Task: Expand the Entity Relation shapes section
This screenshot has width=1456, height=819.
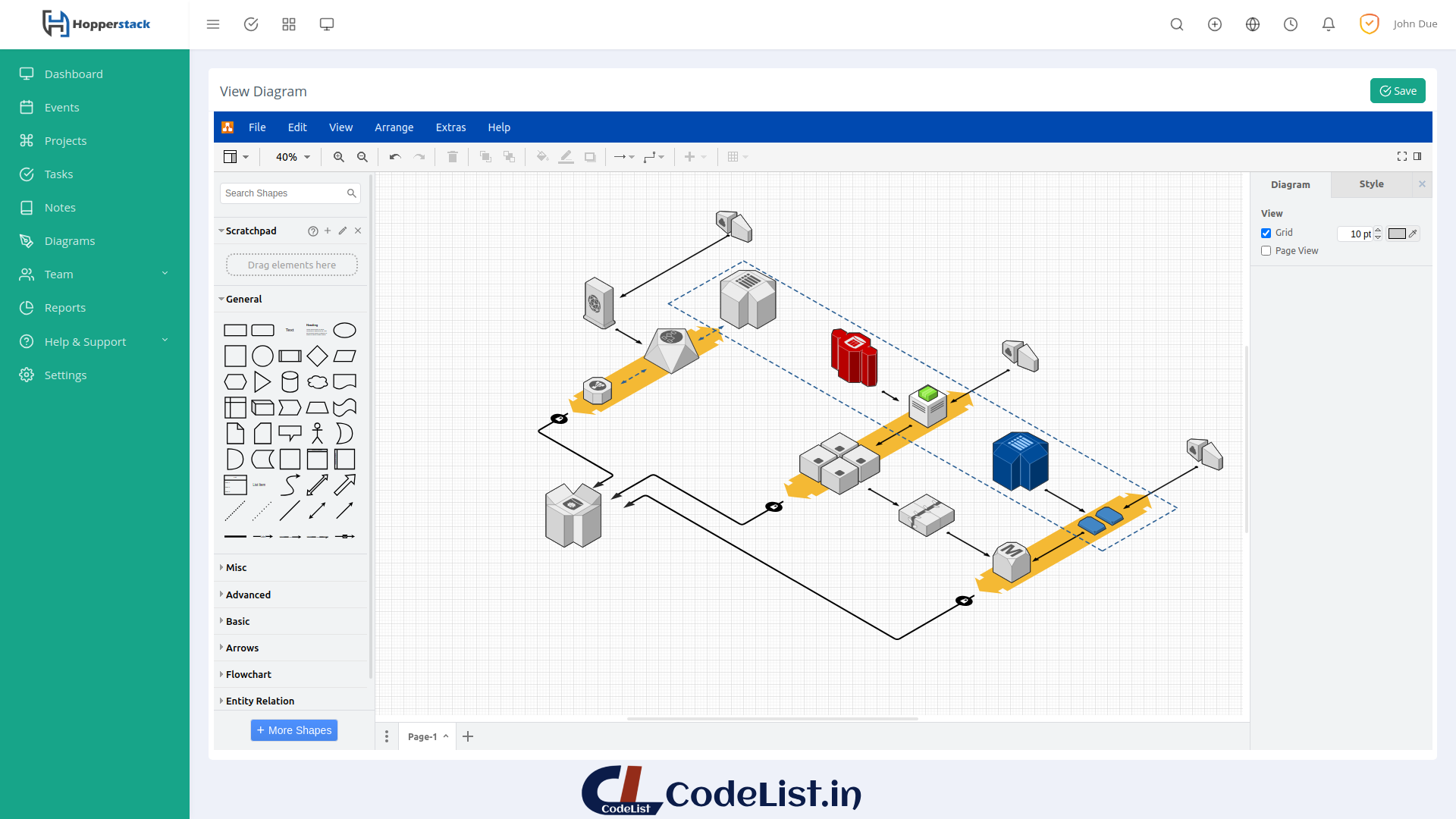Action: (260, 700)
